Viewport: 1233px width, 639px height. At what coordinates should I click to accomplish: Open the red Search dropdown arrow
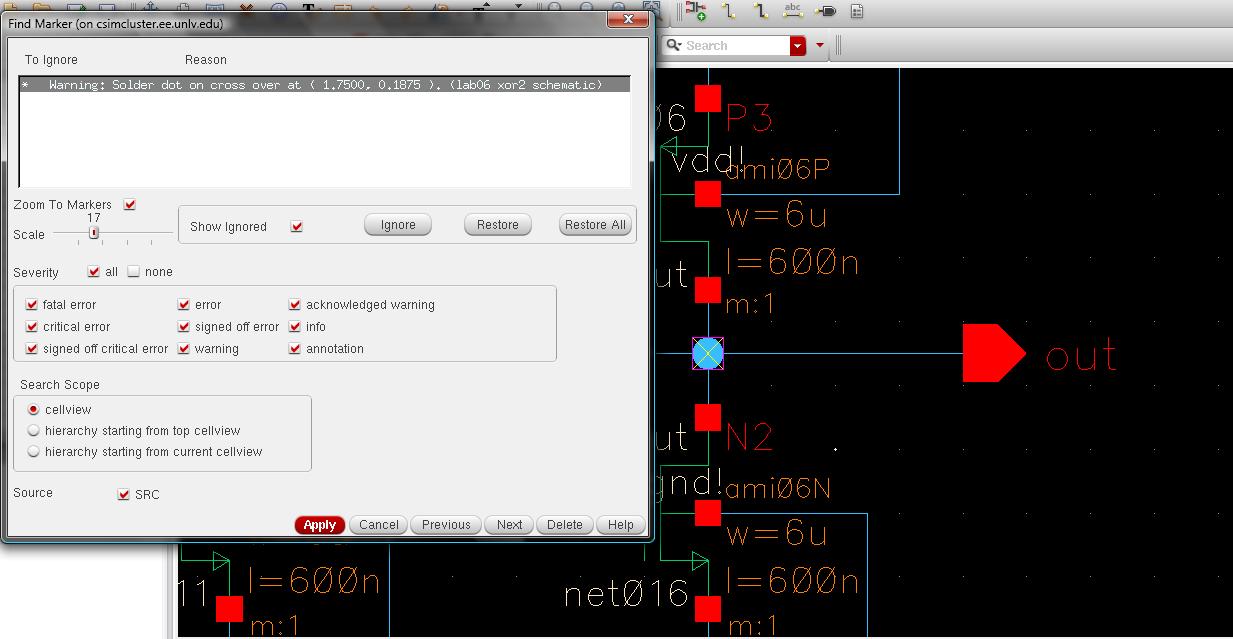[x=798, y=46]
